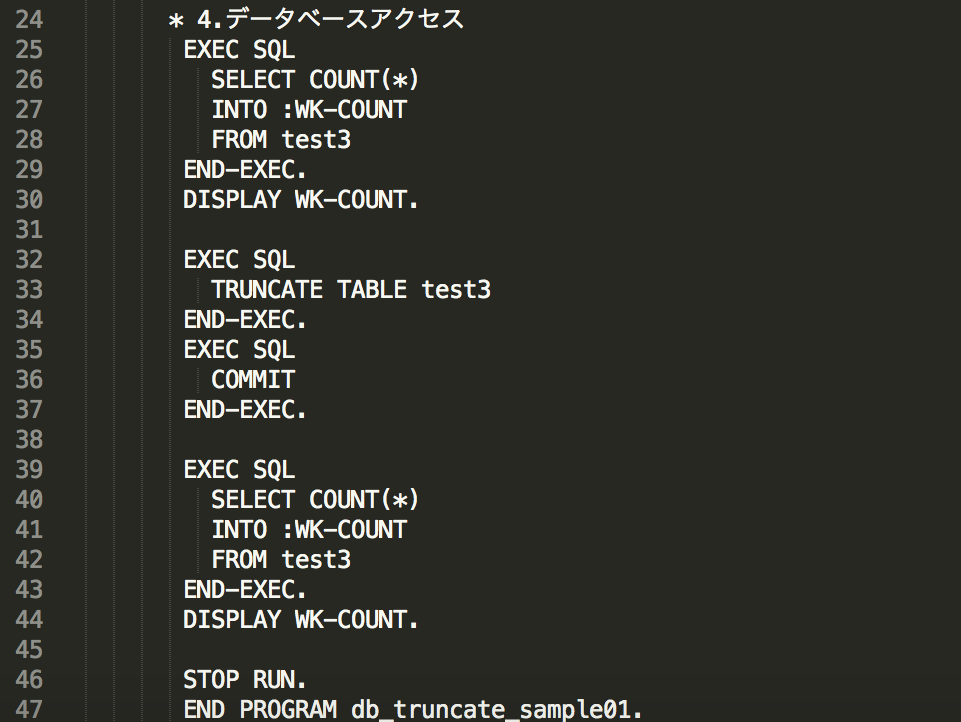Click line number 47 in the gutter

pos(29,710)
